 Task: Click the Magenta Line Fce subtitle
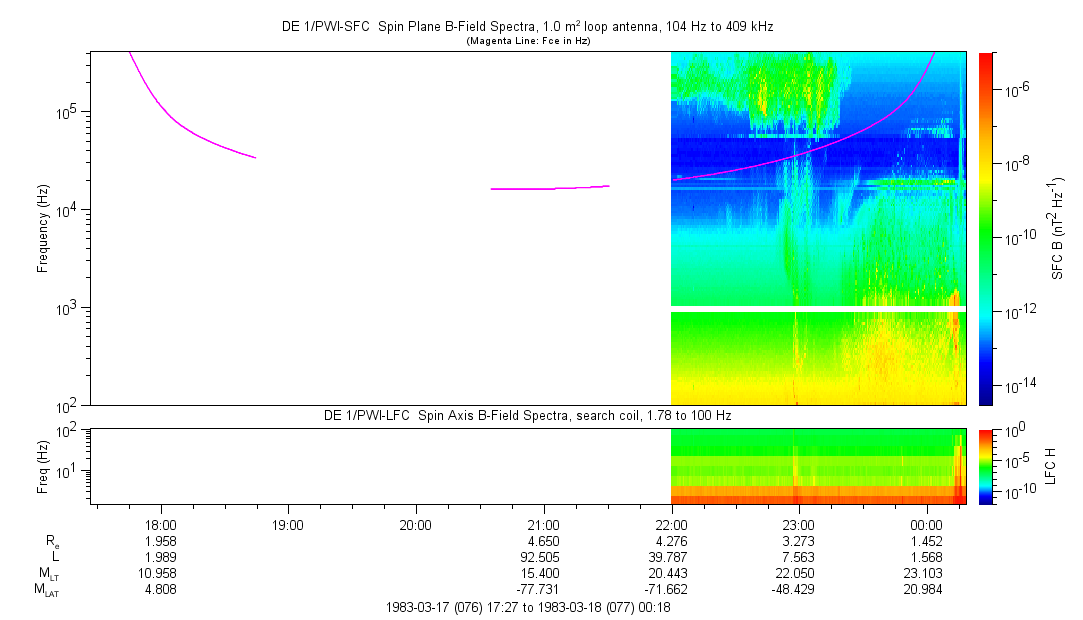[x=527, y=41]
